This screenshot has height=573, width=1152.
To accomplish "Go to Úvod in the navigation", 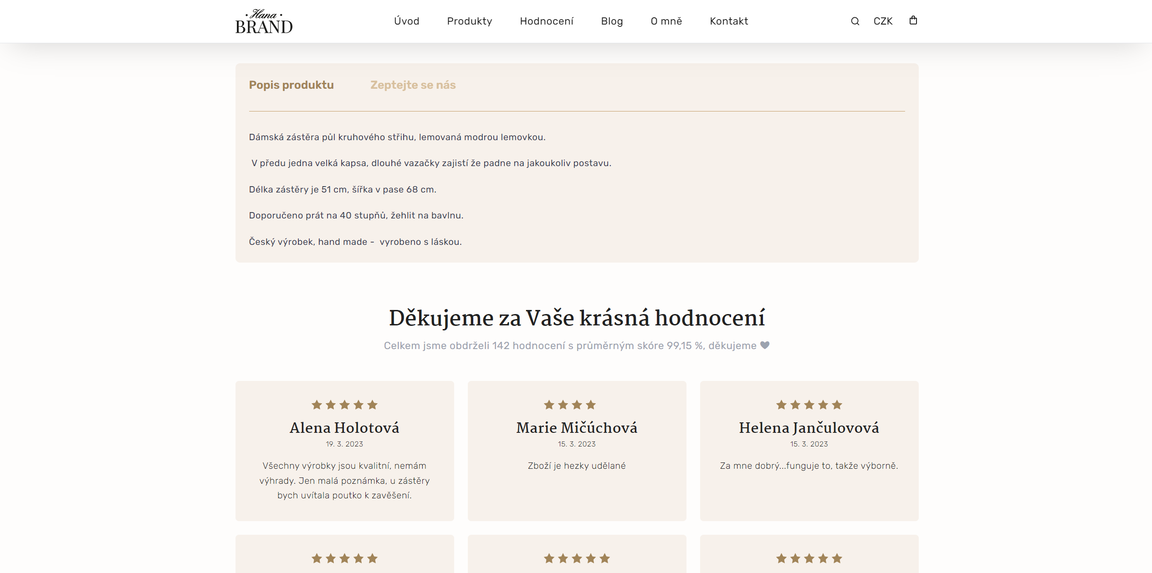I will click(407, 21).
